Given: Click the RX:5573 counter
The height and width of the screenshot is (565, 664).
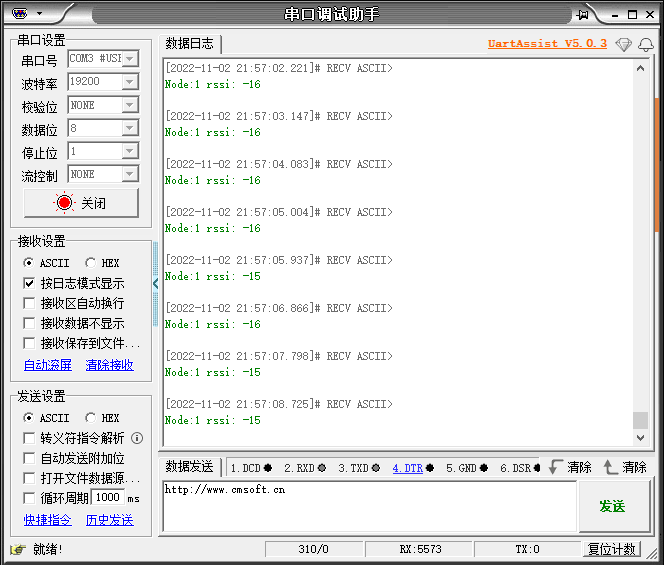Looking at the screenshot, I should click(420, 549).
